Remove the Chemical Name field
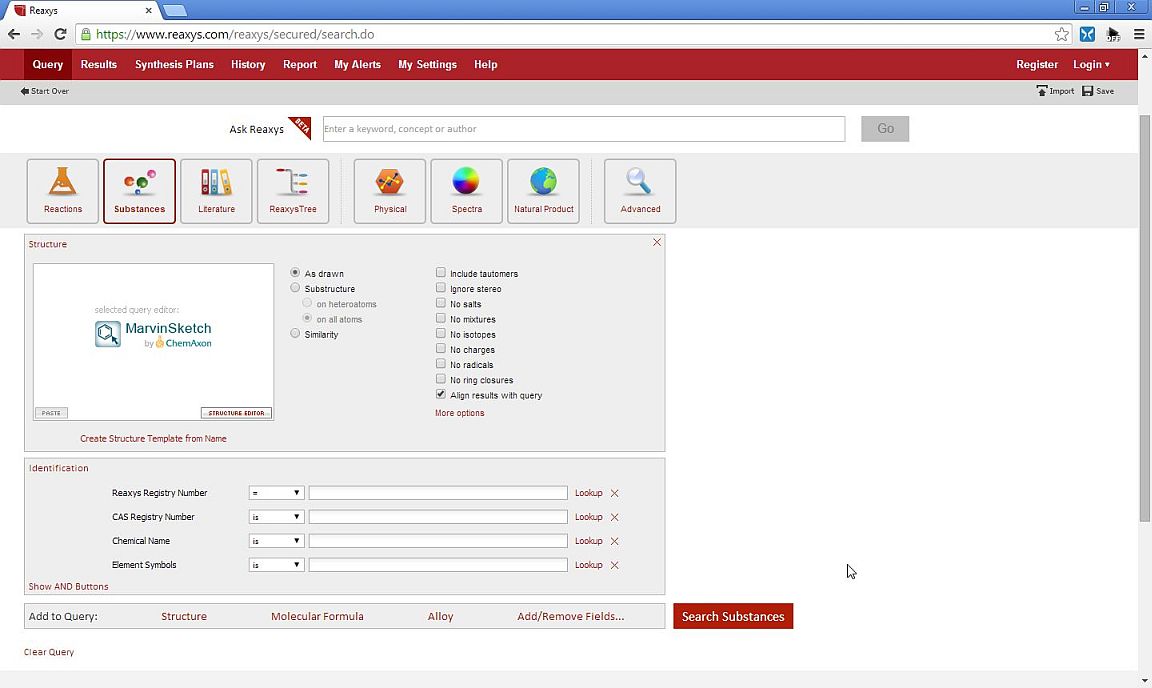 tap(615, 541)
